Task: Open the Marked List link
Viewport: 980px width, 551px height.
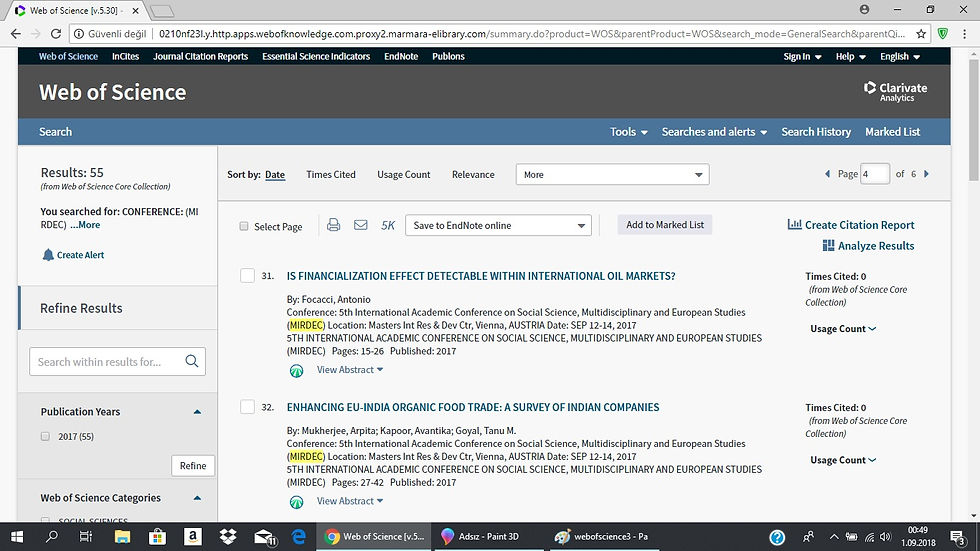Action: click(892, 132)
